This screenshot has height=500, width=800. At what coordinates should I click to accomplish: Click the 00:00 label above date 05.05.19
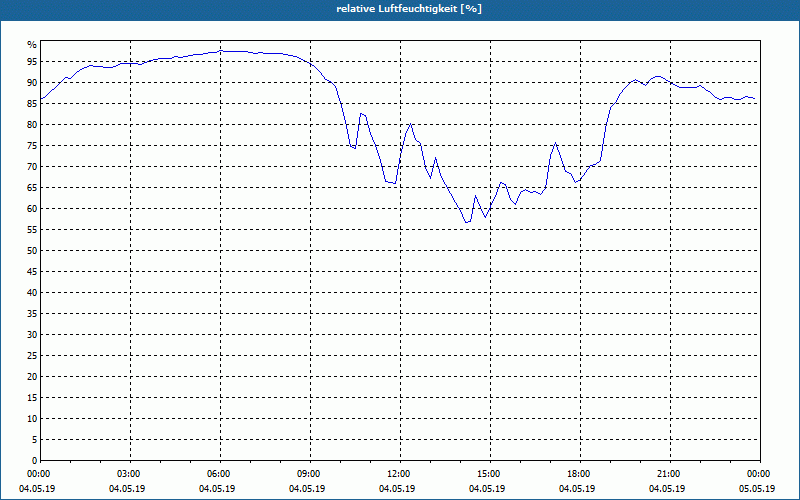coord(760,474)
